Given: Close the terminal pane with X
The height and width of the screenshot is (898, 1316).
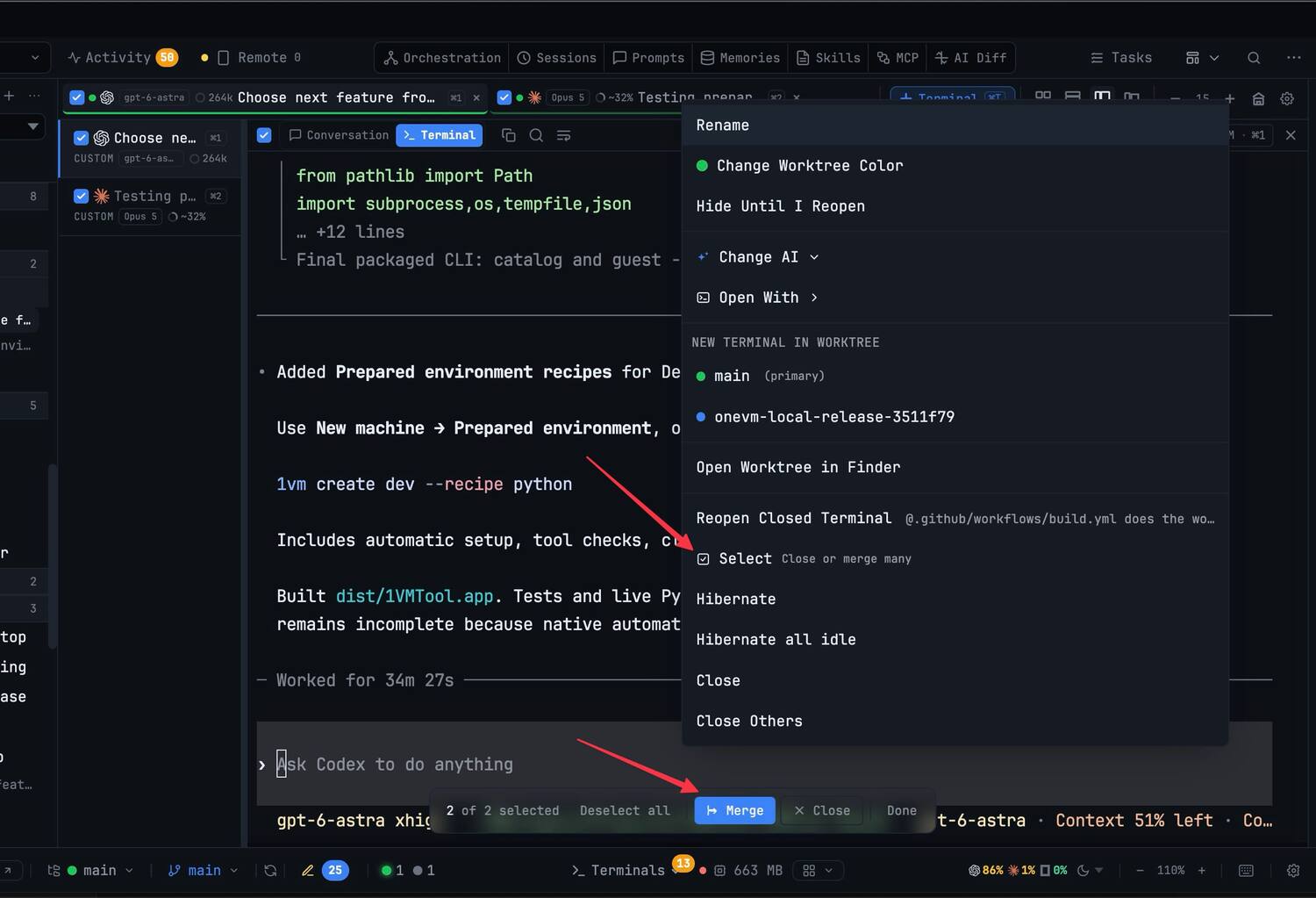Looking at the screenshot, I should tap(1291, 135).
